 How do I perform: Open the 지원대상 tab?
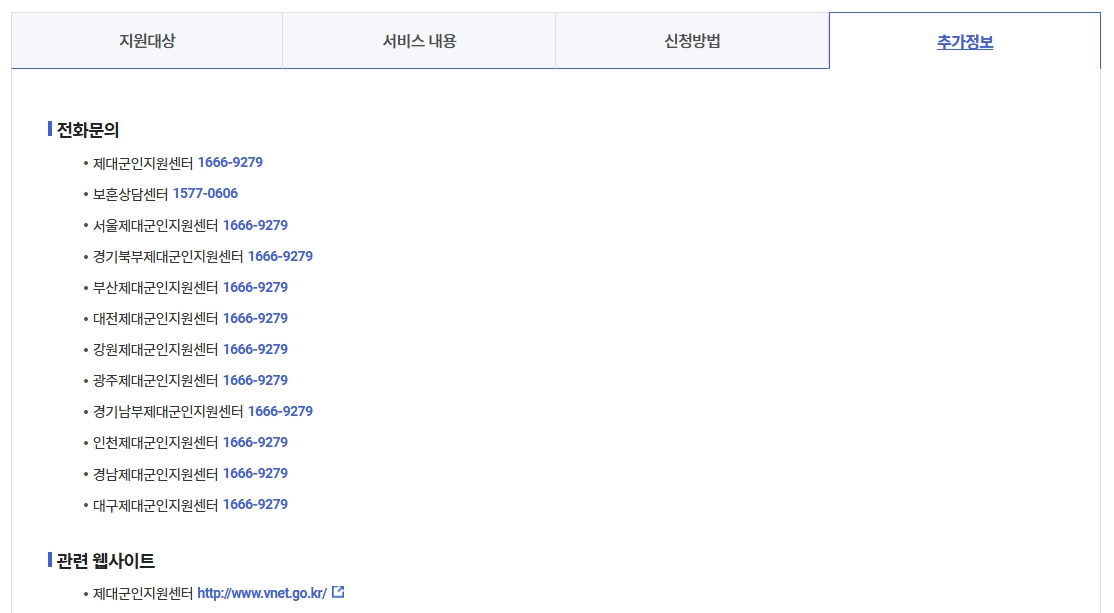[x=147, y=40]
